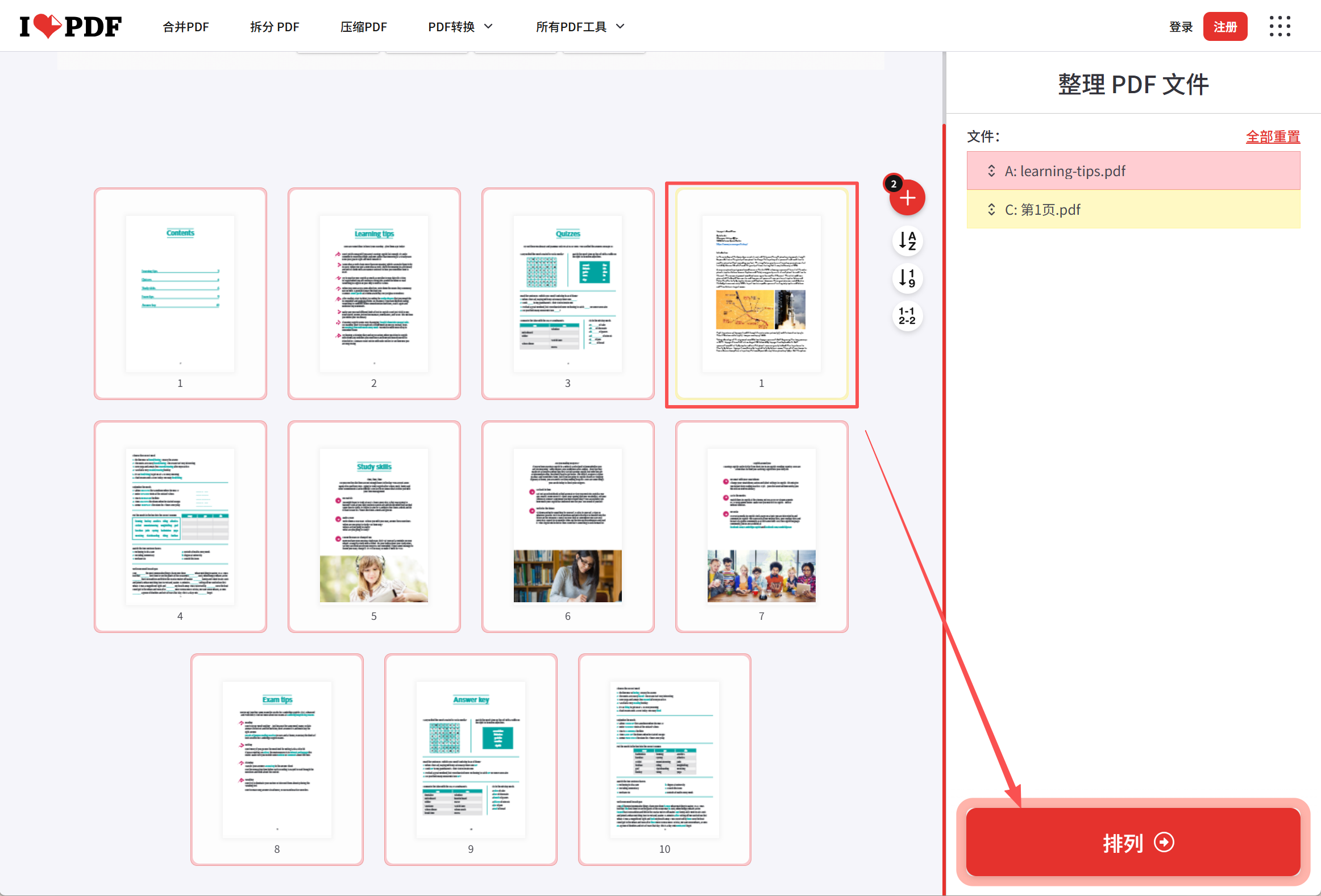Open the 合并PDF menu item
Screen dimensions: 1321x896
(x=185, y=26)
